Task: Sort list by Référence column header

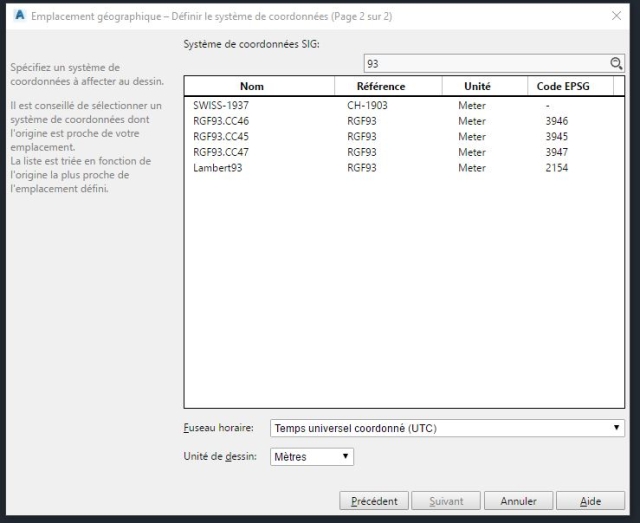Action: coord(388,86)
